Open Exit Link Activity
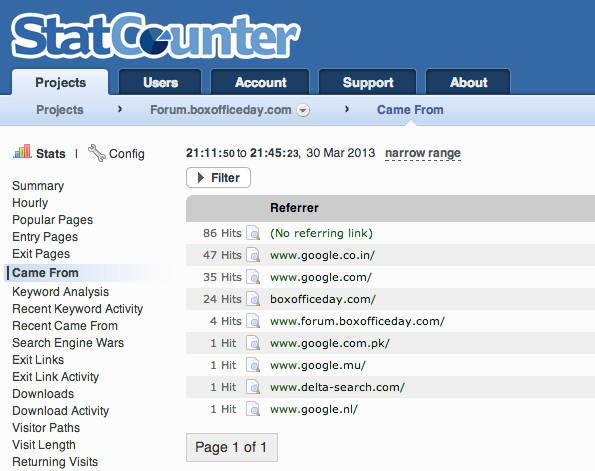 (x=55, y=376)
